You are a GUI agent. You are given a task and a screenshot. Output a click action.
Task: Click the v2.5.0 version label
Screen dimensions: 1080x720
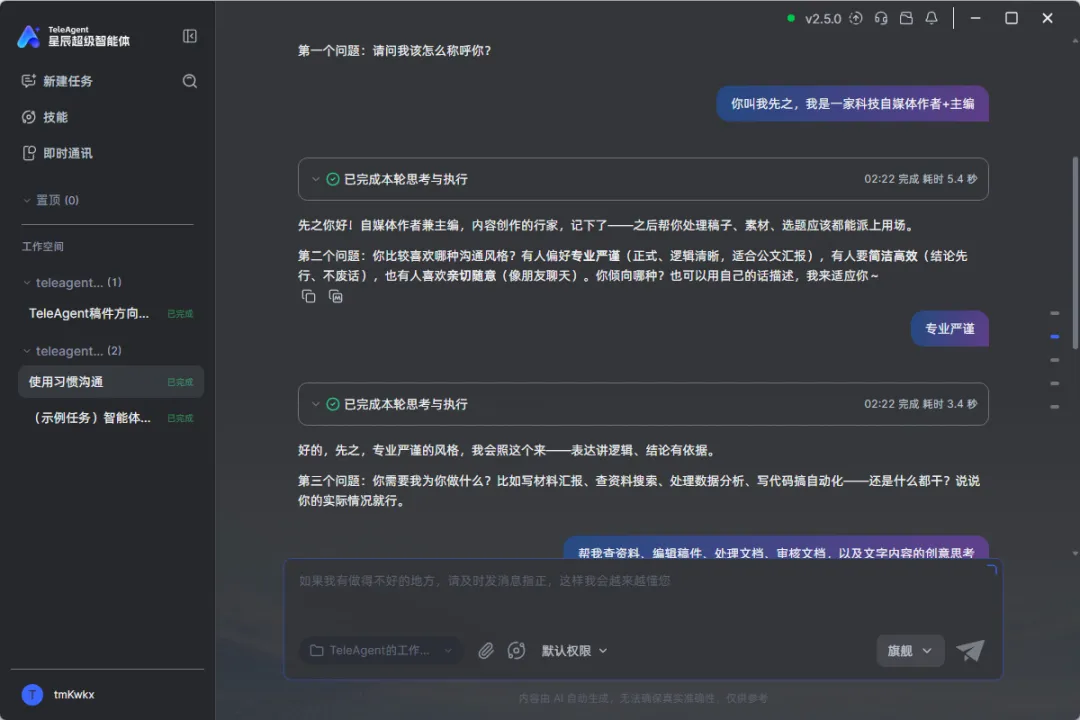[x=823, y=19]
